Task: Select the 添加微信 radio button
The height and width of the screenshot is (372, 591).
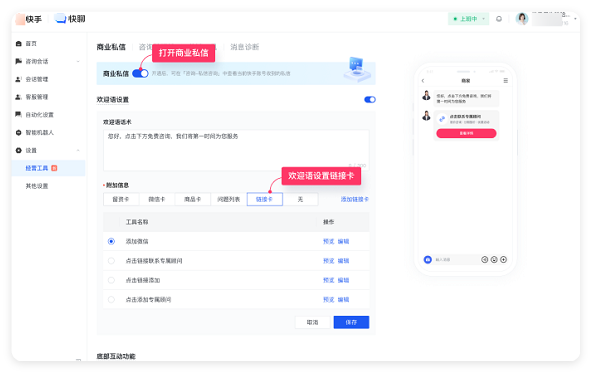Action: pyautogui.click(x=111, y=241)
